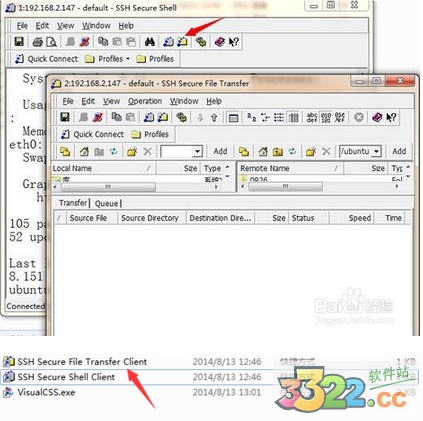Click remote pane Add button
This screenshot has width=423, height=421.
(x=399, y=152)
